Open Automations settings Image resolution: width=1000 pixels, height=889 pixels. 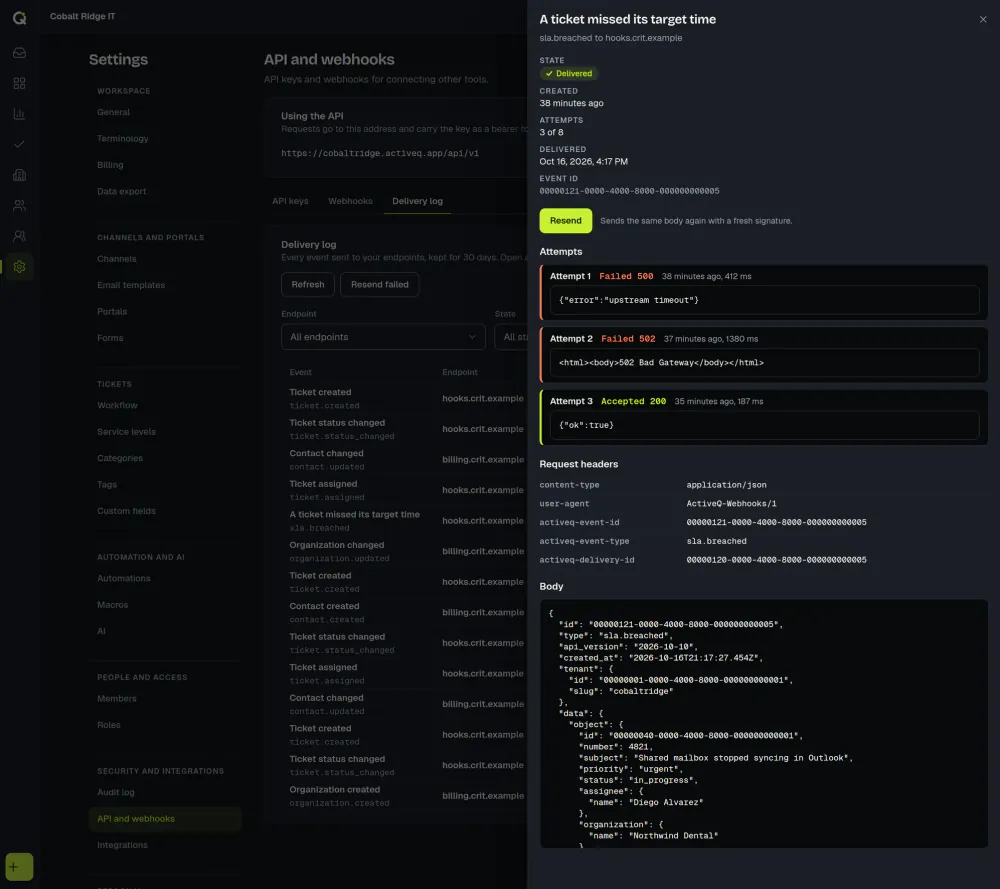(124, 578)
